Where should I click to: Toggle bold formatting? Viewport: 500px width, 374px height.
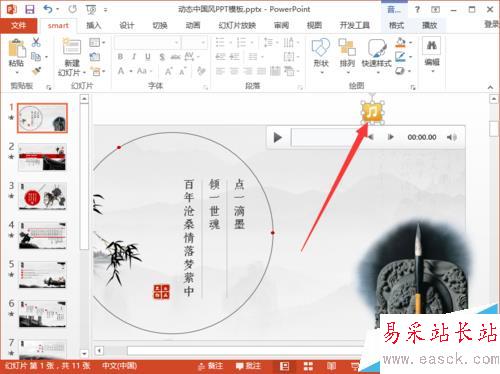[120, 57]
